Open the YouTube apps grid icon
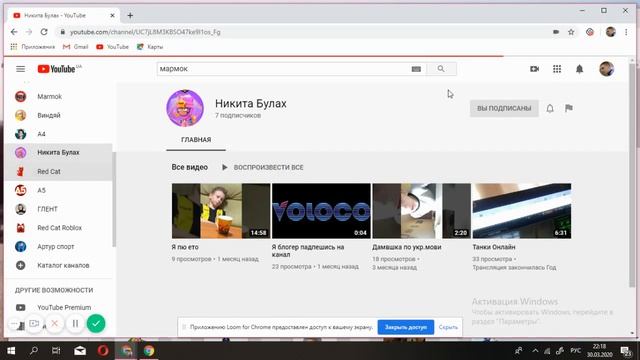This screenshot has height=360, width=640. 557,69
